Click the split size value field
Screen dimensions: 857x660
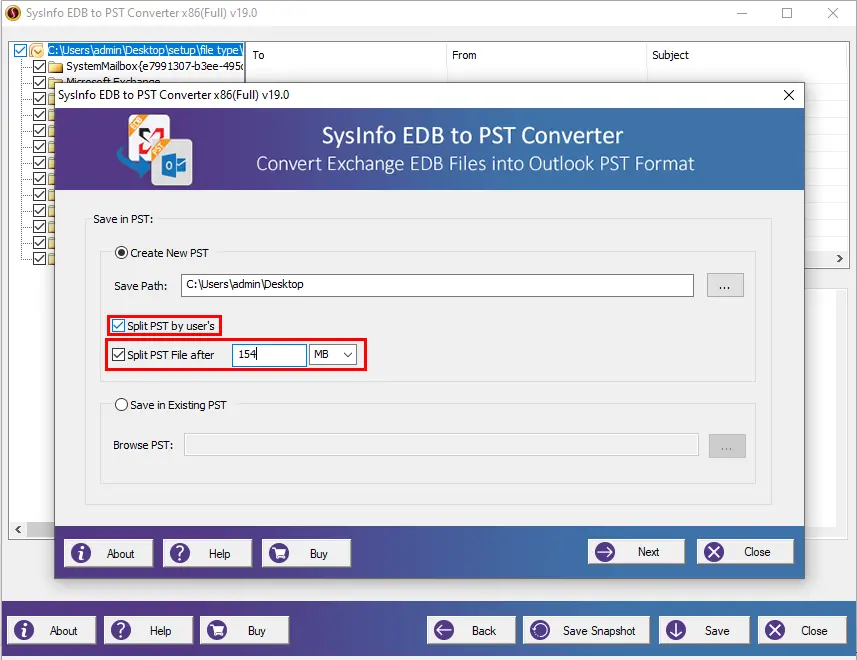point(269,355)
